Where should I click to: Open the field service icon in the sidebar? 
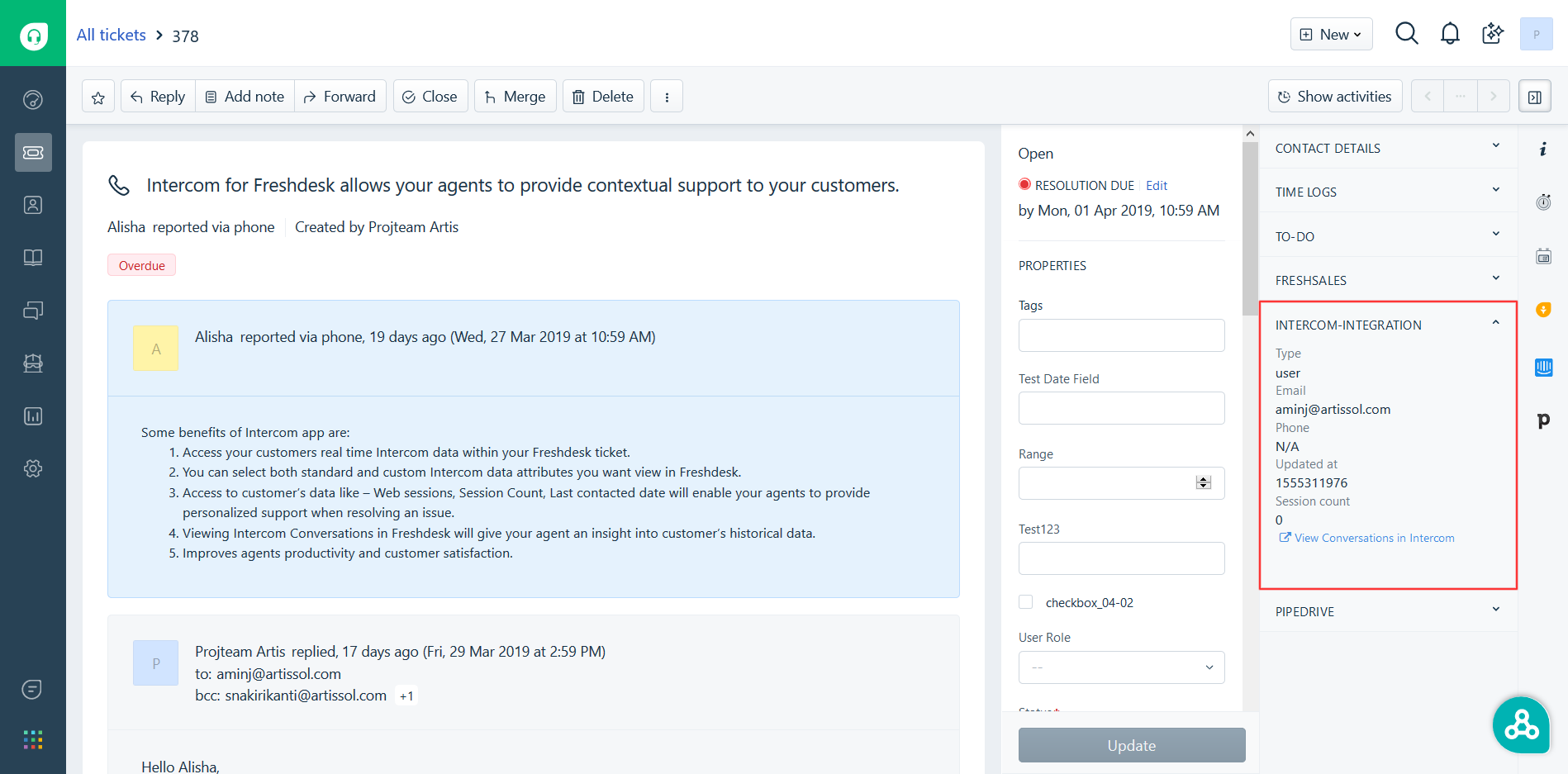[x=33, y=363]
